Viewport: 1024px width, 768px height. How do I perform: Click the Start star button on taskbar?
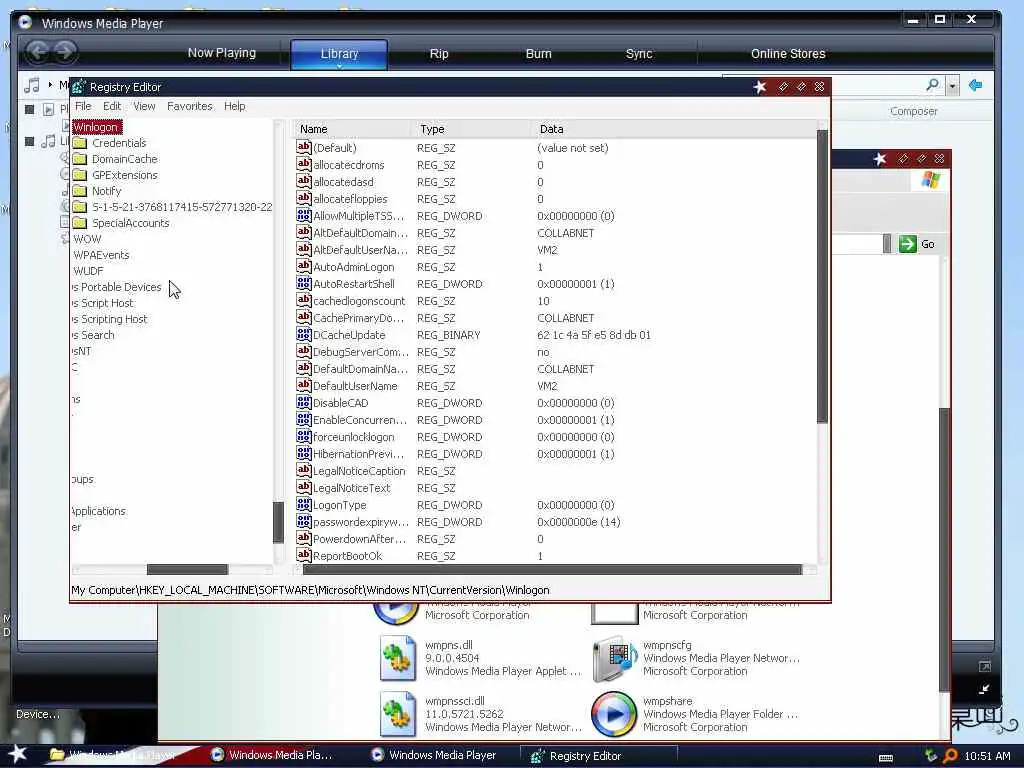point(17,754)
